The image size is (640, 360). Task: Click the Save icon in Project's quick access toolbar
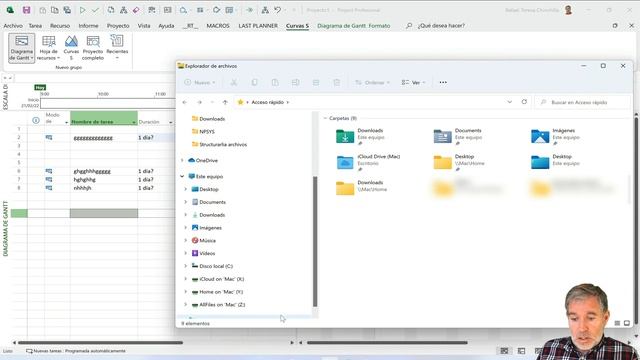click(27, 10)
